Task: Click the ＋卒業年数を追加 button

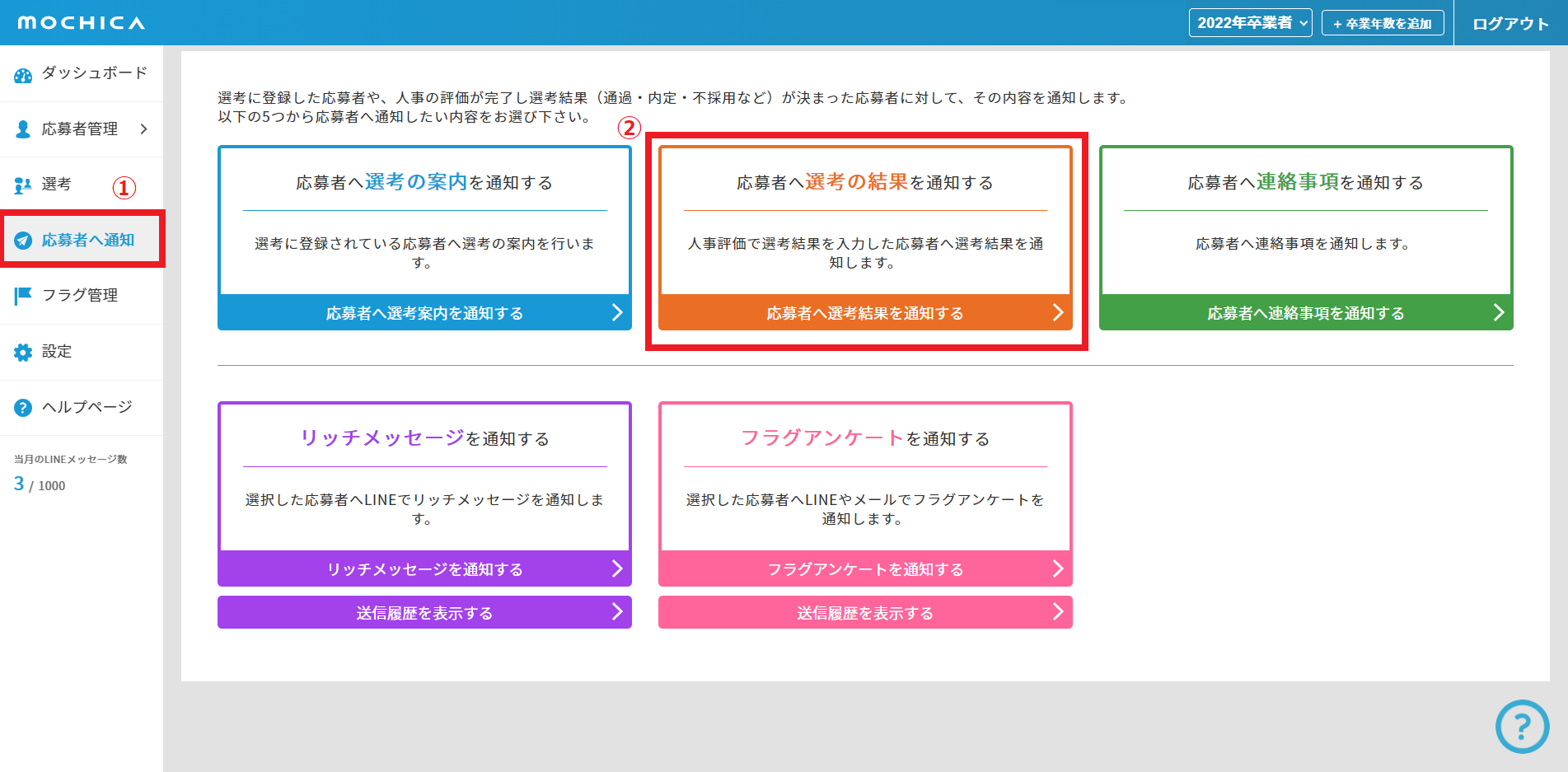Action: coord(1383,23)
